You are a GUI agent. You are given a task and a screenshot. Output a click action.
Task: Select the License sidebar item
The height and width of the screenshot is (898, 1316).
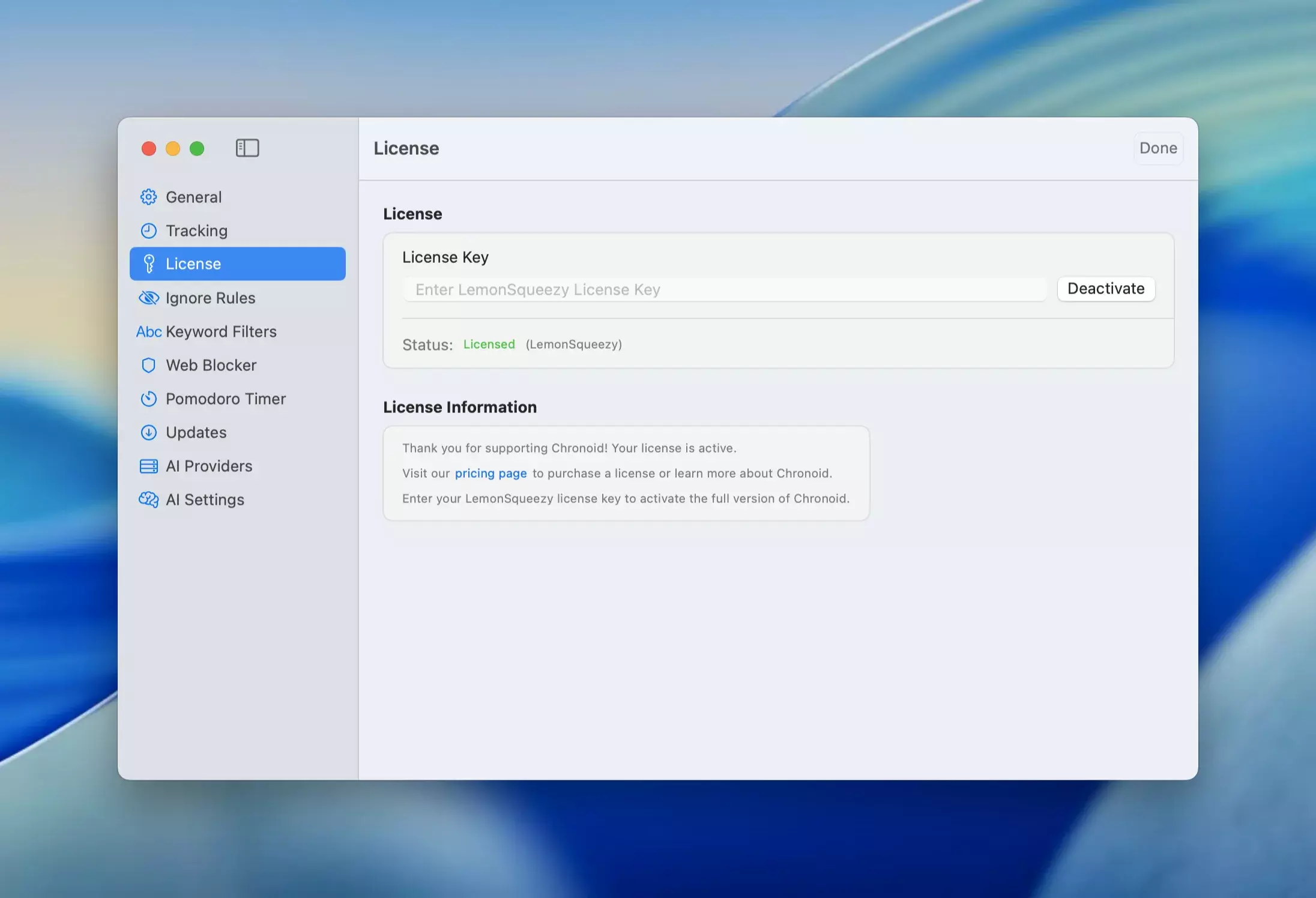click(x=237, y=264)
